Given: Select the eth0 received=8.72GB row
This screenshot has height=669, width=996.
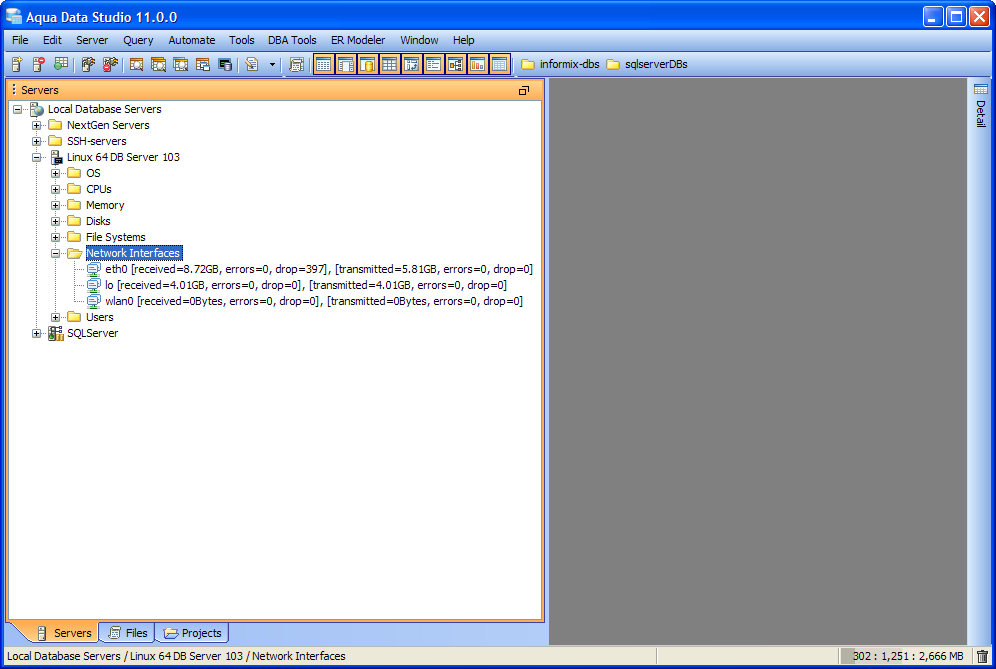Looking at the screenshot, I should tap(319, 269).
